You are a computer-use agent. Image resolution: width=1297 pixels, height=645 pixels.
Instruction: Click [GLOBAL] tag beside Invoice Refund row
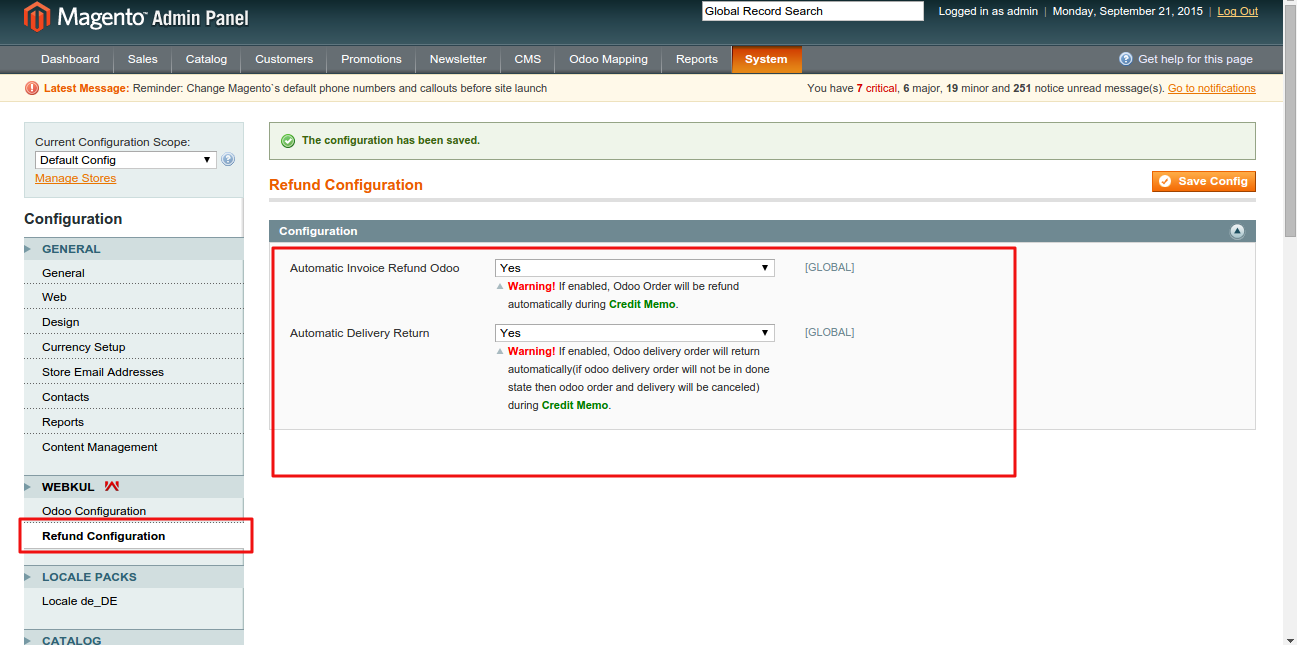pyautogui.click(x=829, y=267)
